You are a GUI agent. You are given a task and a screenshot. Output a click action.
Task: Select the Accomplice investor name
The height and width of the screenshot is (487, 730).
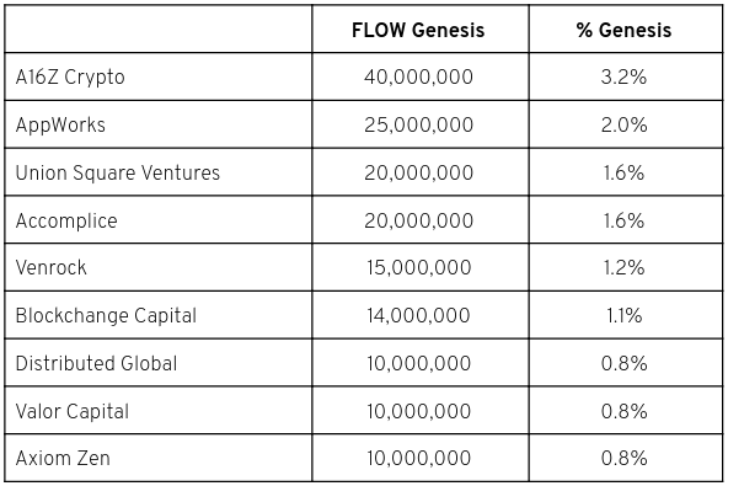pos(66,221)
